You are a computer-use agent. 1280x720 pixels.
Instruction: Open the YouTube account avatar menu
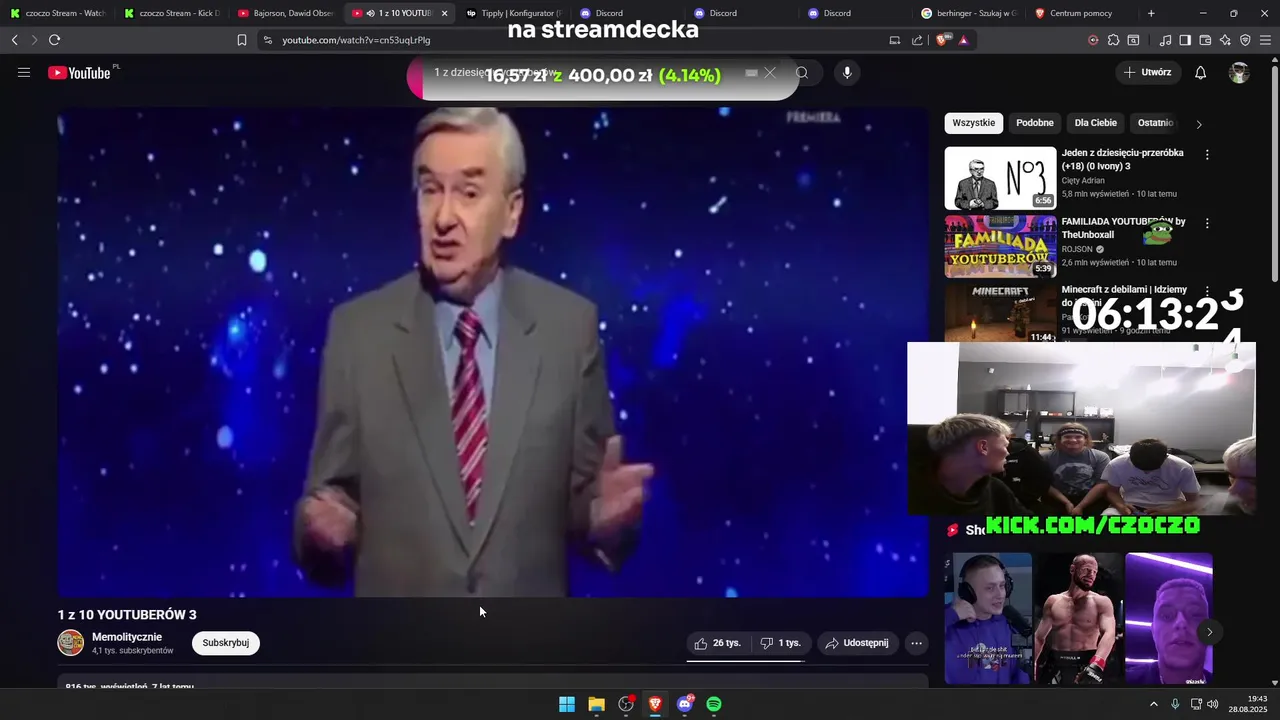point(1239,73)
